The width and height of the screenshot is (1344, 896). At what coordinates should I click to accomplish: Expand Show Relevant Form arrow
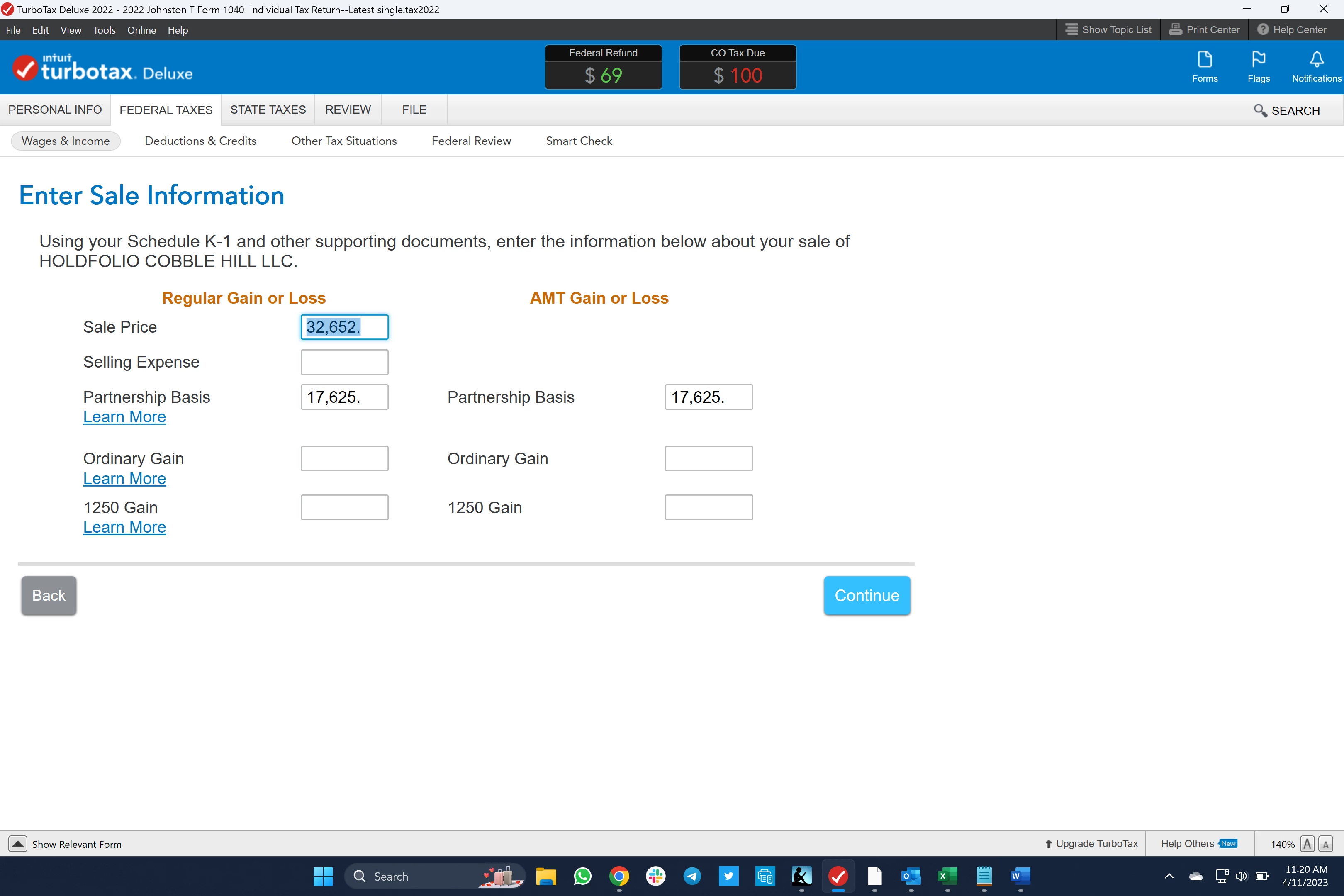point(18,844)
